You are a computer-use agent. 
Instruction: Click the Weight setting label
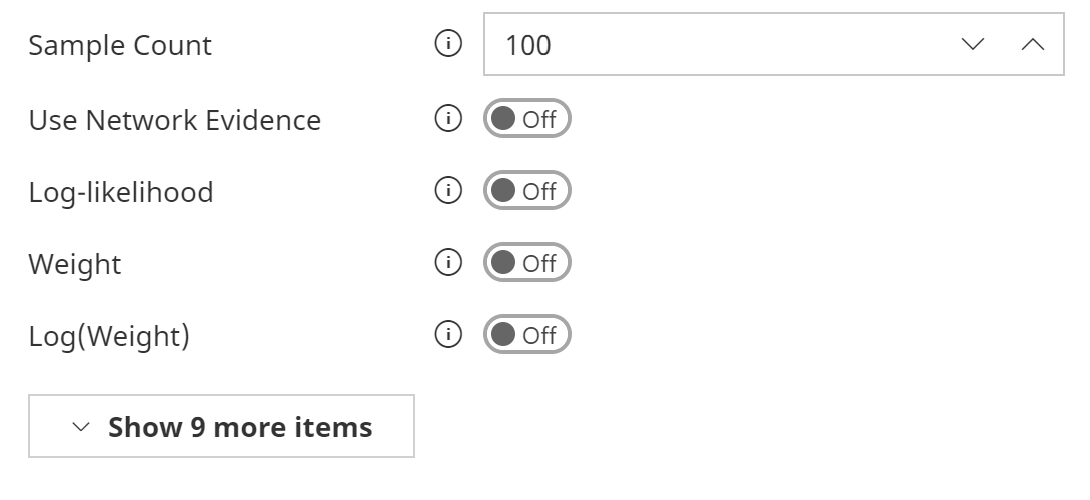pos(75,265)
